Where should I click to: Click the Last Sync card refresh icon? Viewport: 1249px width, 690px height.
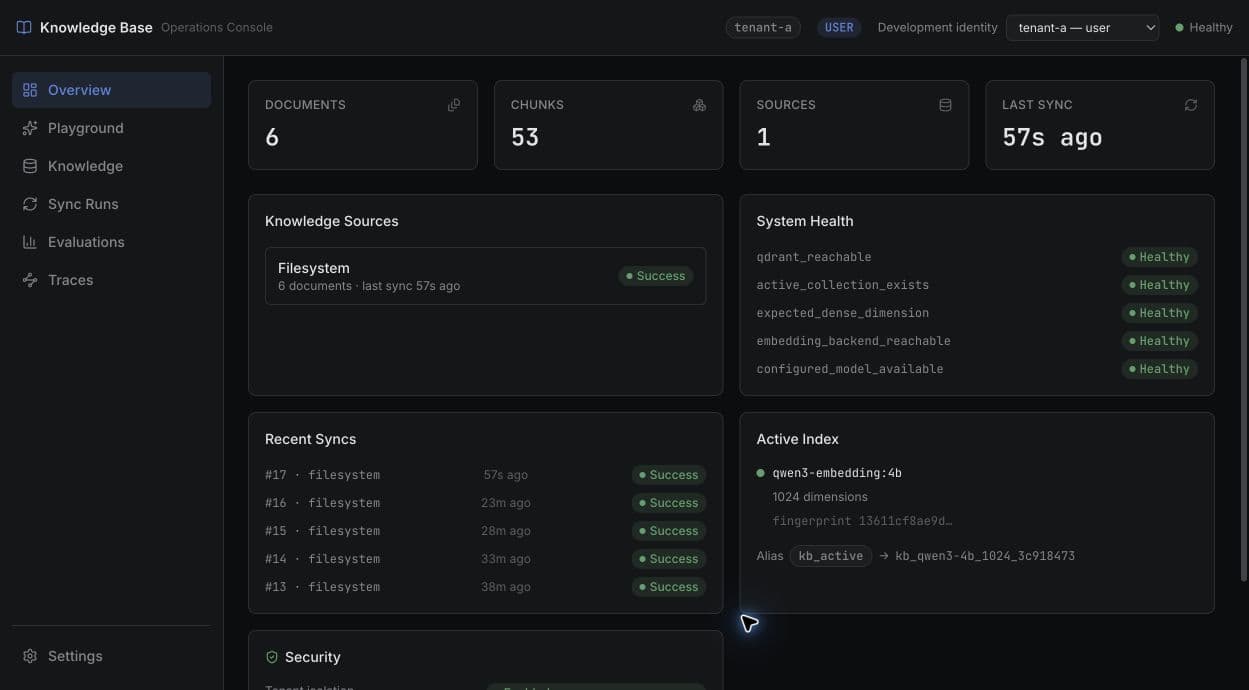point(1191,105)
